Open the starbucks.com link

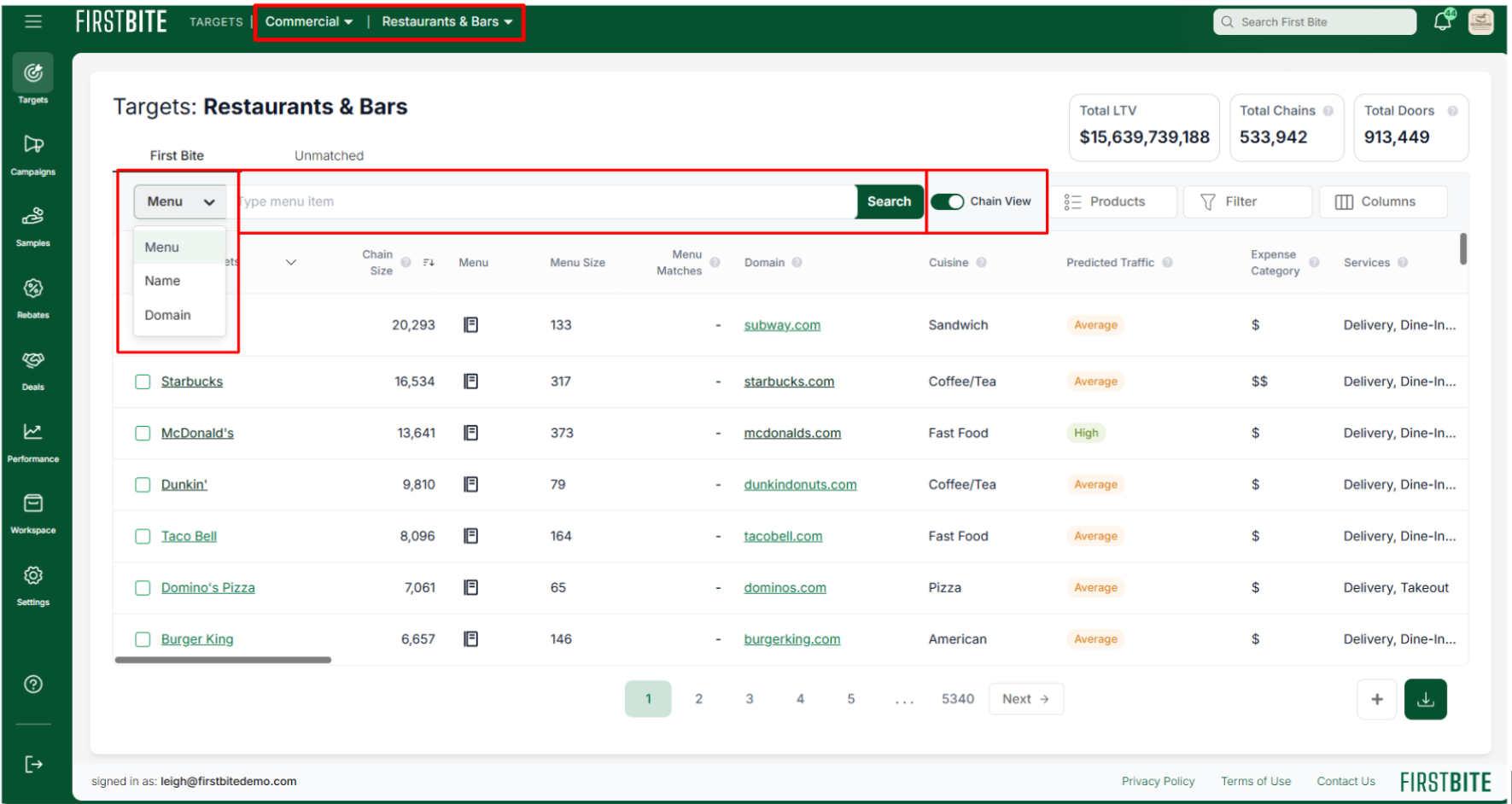coord(789,382)
